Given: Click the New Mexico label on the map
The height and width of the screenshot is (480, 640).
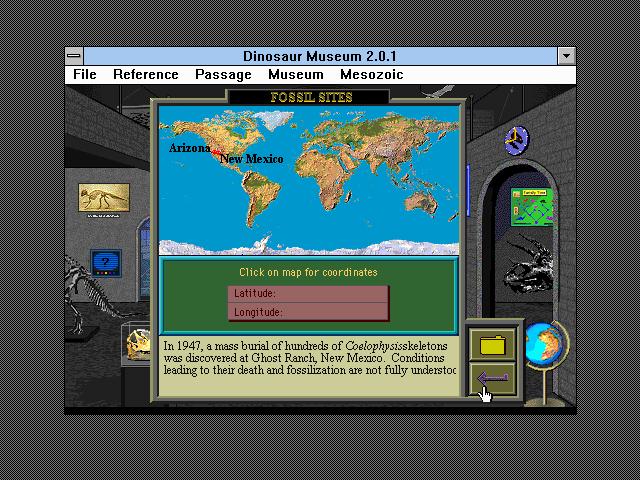Looking at the screenshot, I should point(251,159).
